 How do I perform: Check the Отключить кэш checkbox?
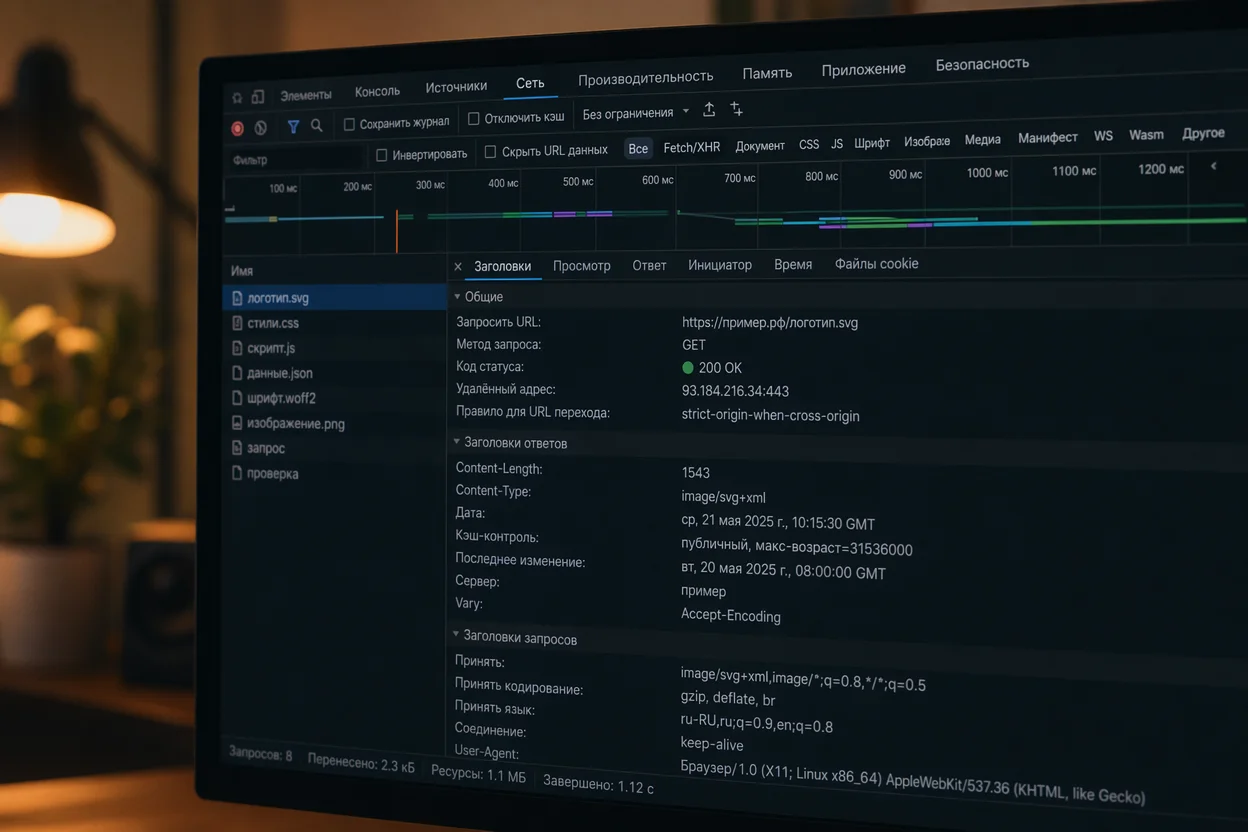pos(474,119)
